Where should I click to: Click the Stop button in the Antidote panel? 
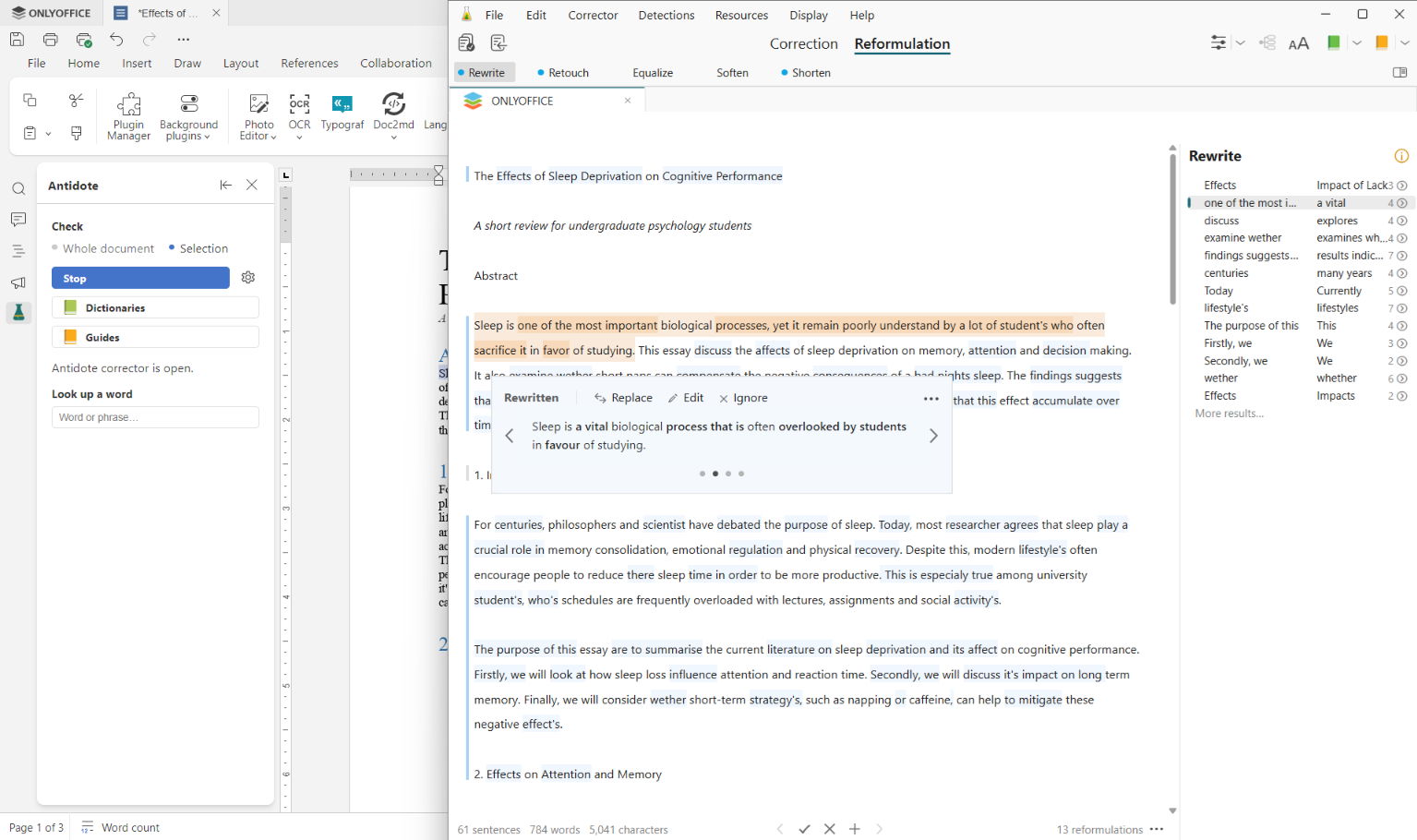pos(140,278)
